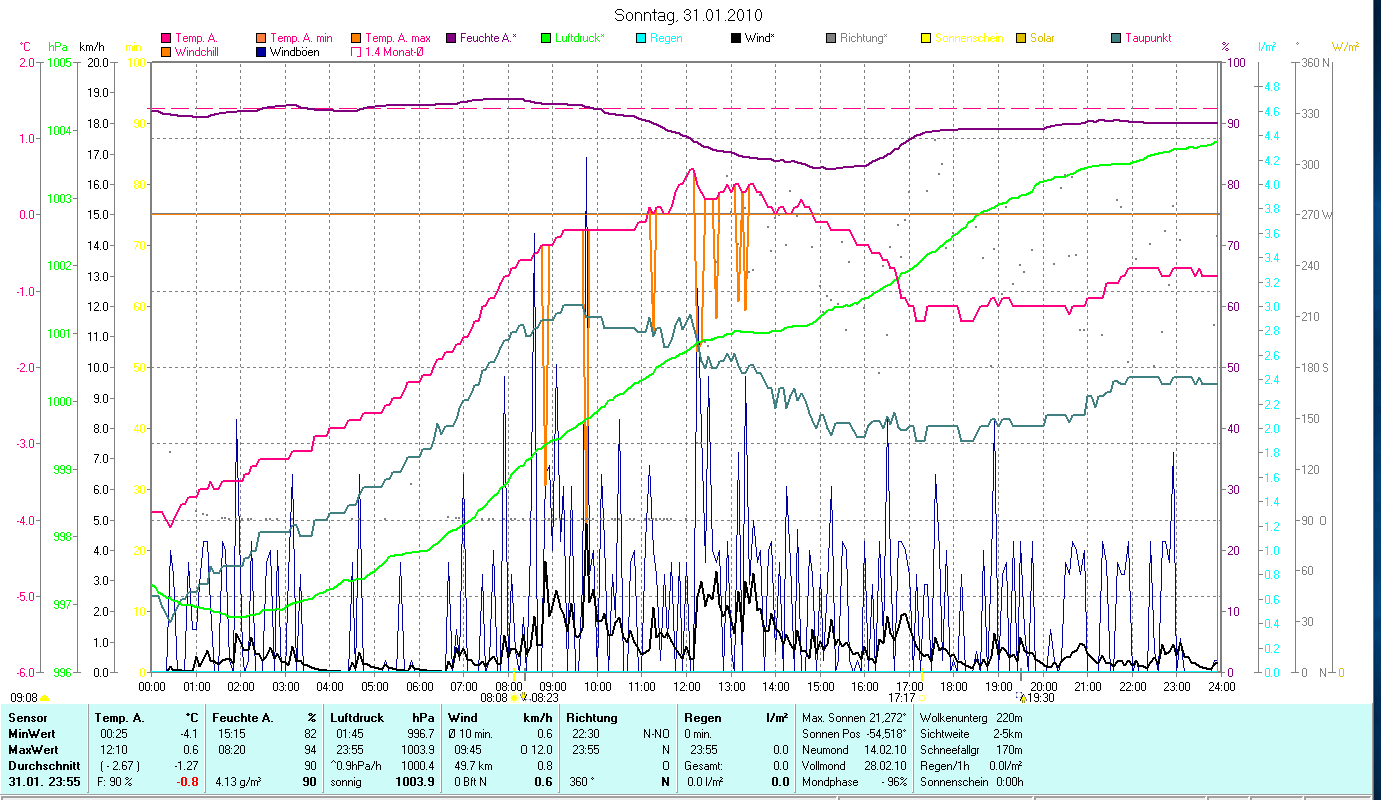
Task: Click the chart title Sonntag, 31.01.2010
Action: (x=688, y=15)
